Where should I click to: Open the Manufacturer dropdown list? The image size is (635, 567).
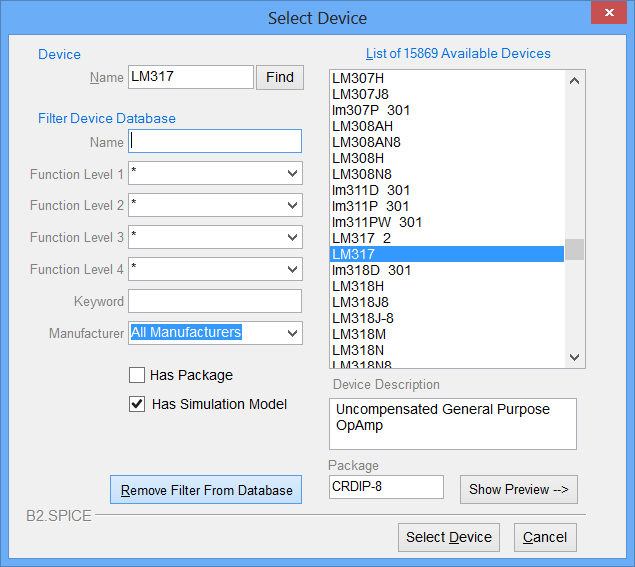point(292,333)
